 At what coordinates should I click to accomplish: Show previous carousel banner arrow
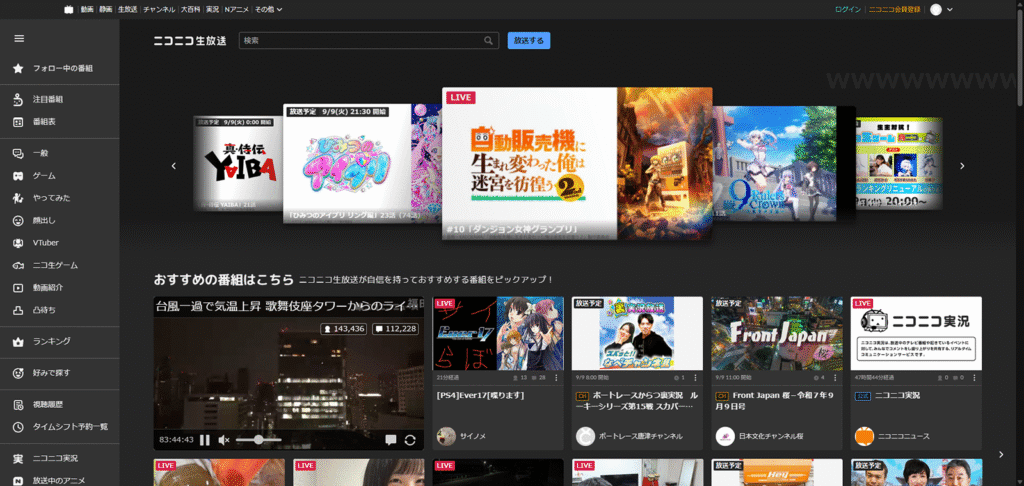click(x=174, y=166)
